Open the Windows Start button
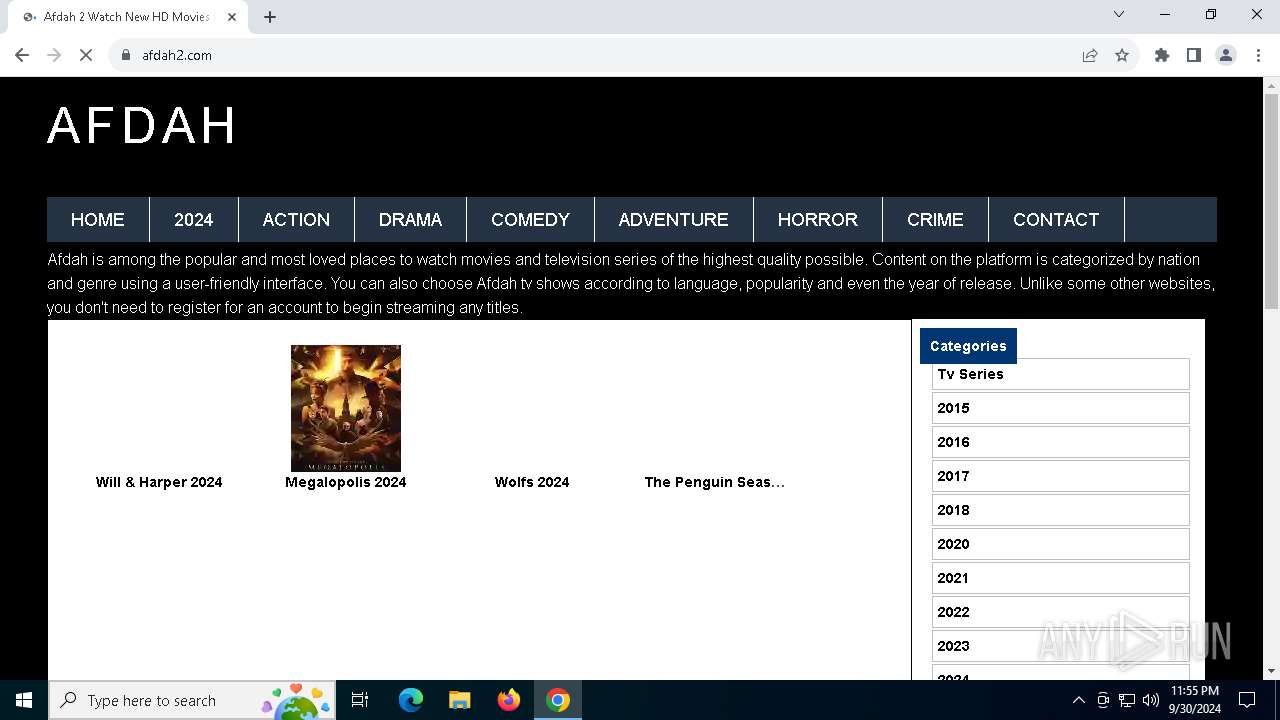Viewport: 1280px width, 720px height. coord(24,700)
